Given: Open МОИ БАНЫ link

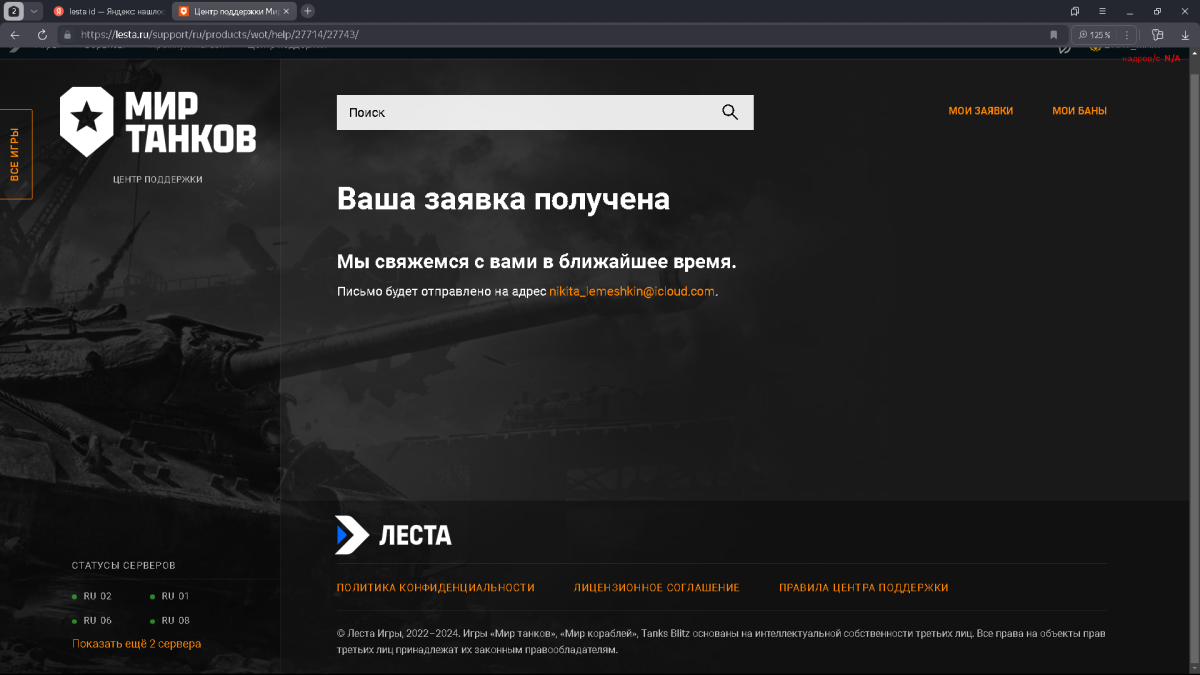Looking at the screenshot, I should point(1079,111).
